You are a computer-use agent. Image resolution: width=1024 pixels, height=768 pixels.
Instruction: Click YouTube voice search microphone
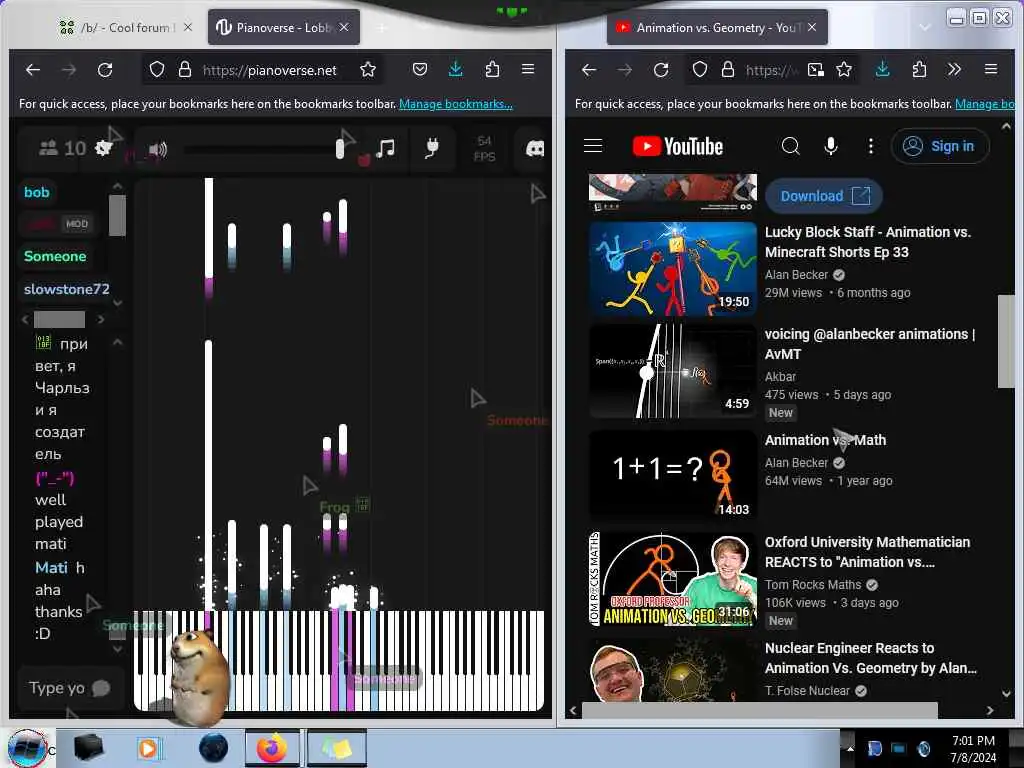tap(830, 146)
